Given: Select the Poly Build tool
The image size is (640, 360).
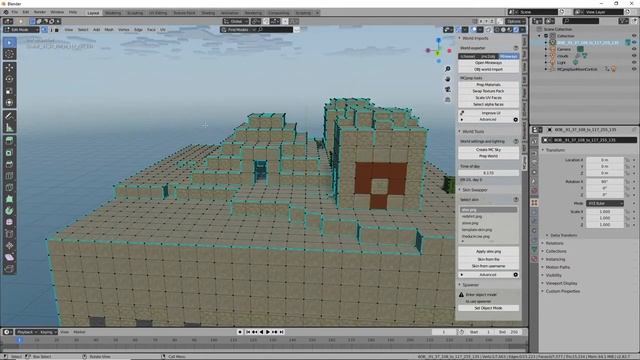Looking at the screenshot, I should coord(10,199).
